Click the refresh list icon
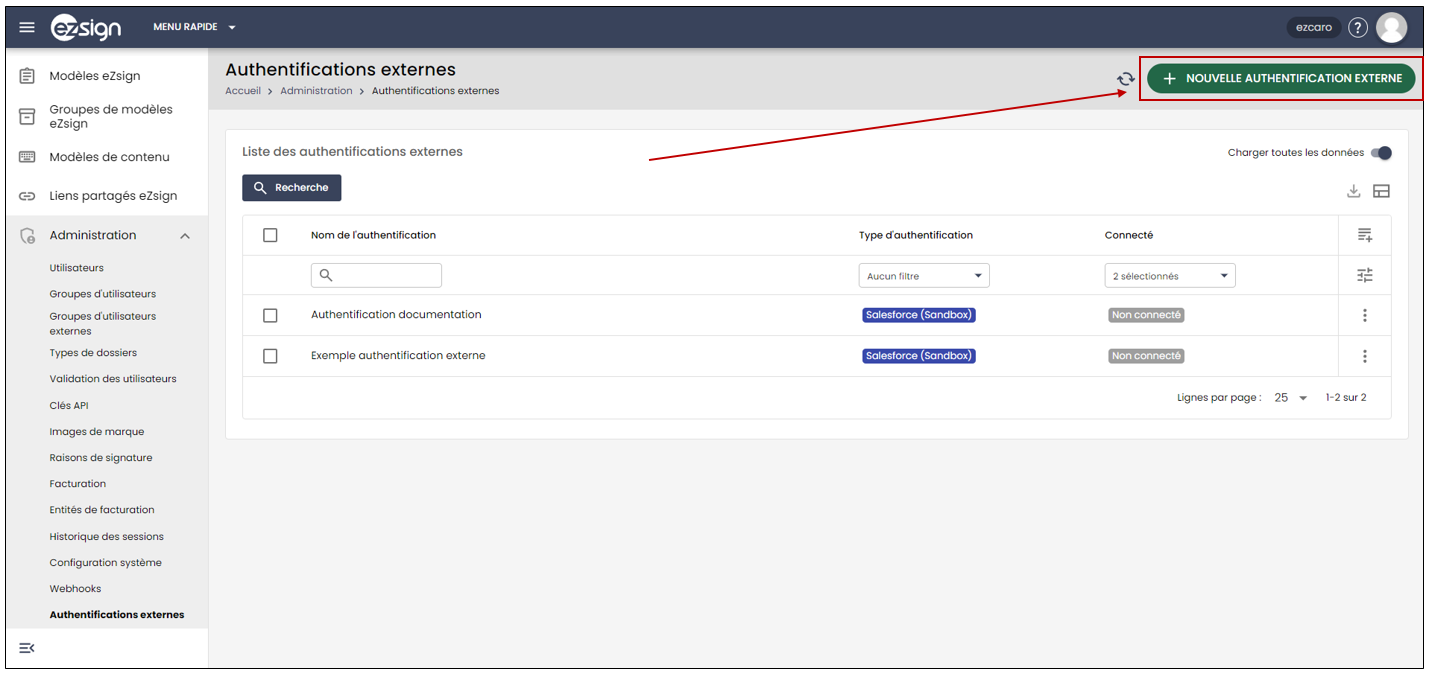Viewport: 1429px width, 673px height. click(x=1126, y=79)
